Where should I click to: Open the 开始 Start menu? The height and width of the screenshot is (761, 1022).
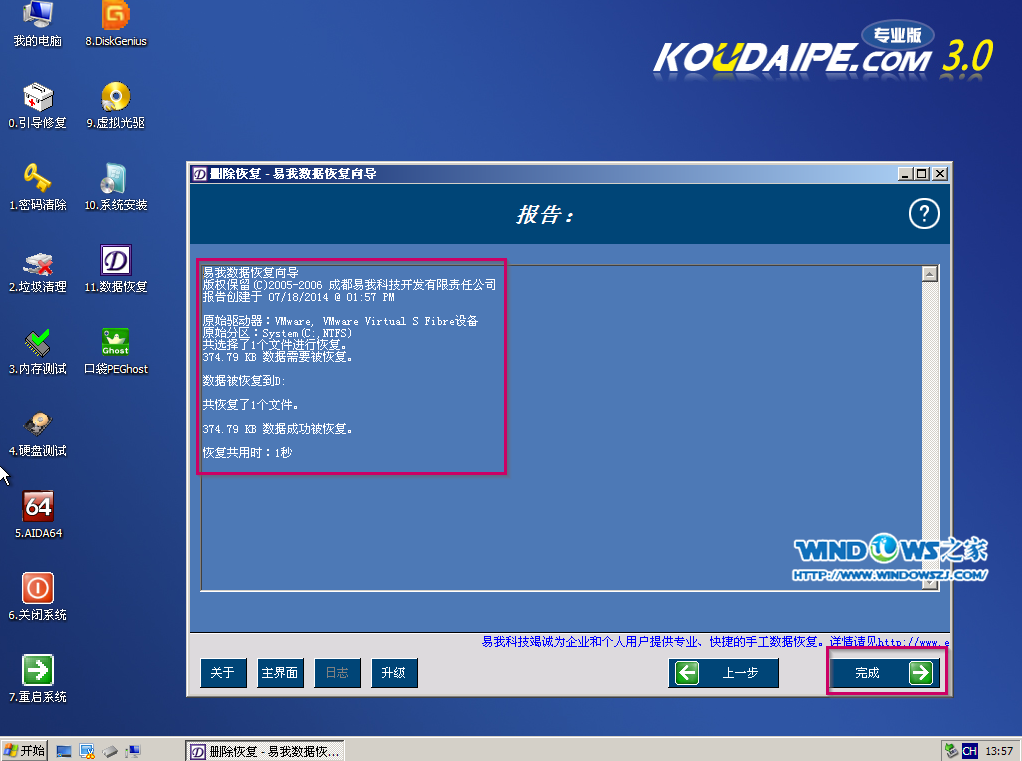point(25,750)
